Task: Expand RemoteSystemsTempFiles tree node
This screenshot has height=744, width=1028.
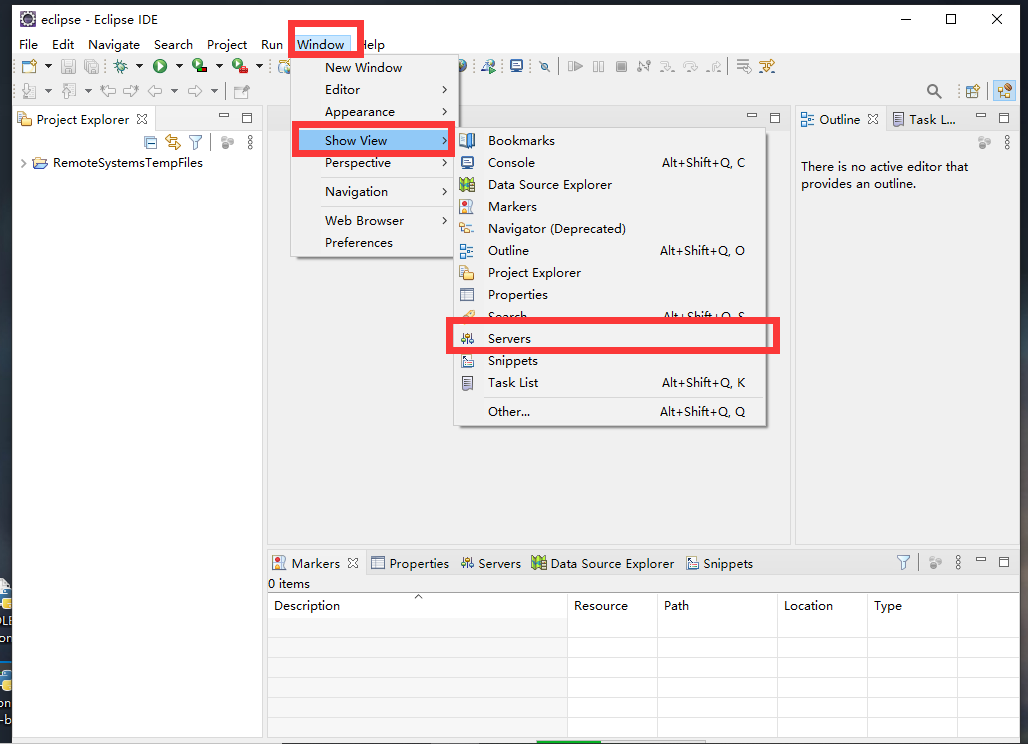Action: (23, 163)
